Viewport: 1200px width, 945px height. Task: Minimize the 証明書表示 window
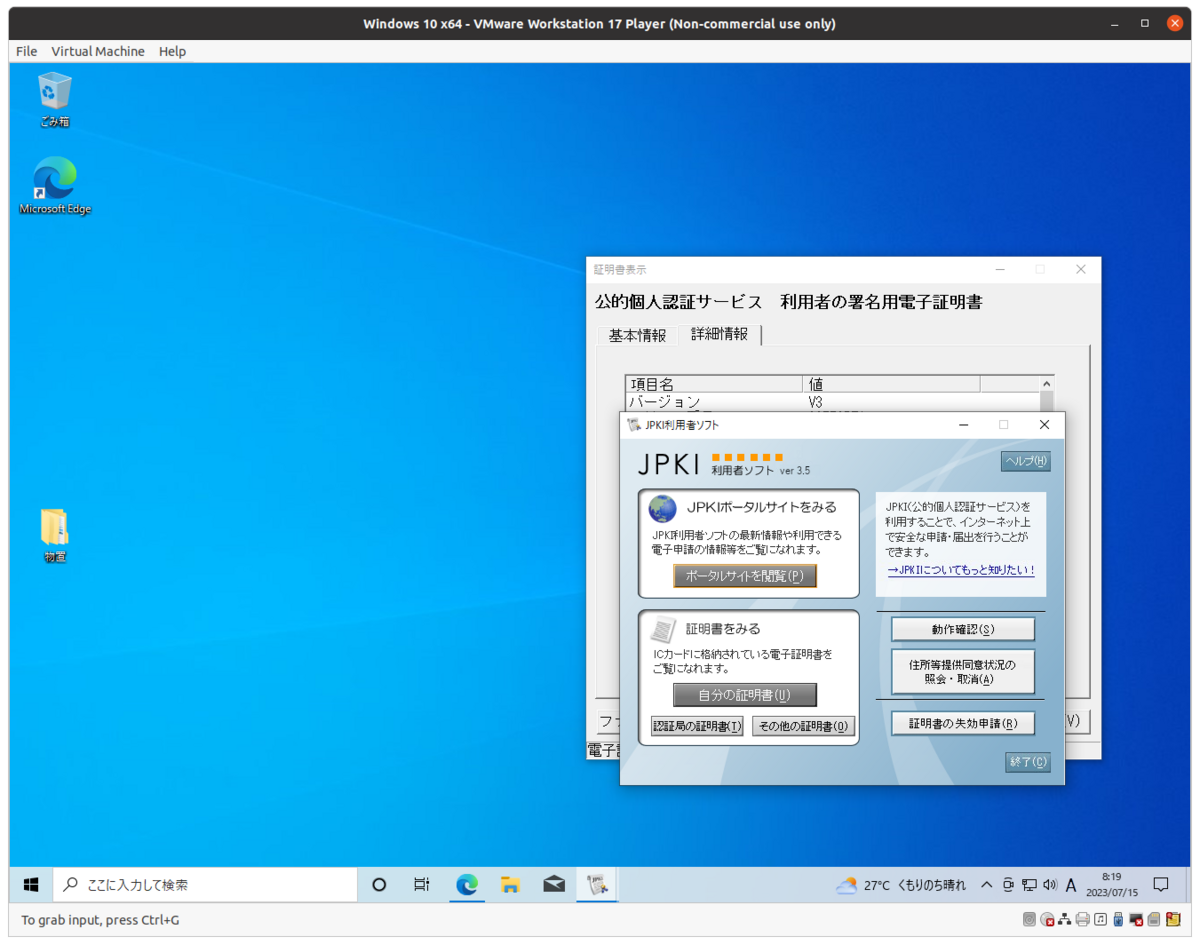[999, 269]
